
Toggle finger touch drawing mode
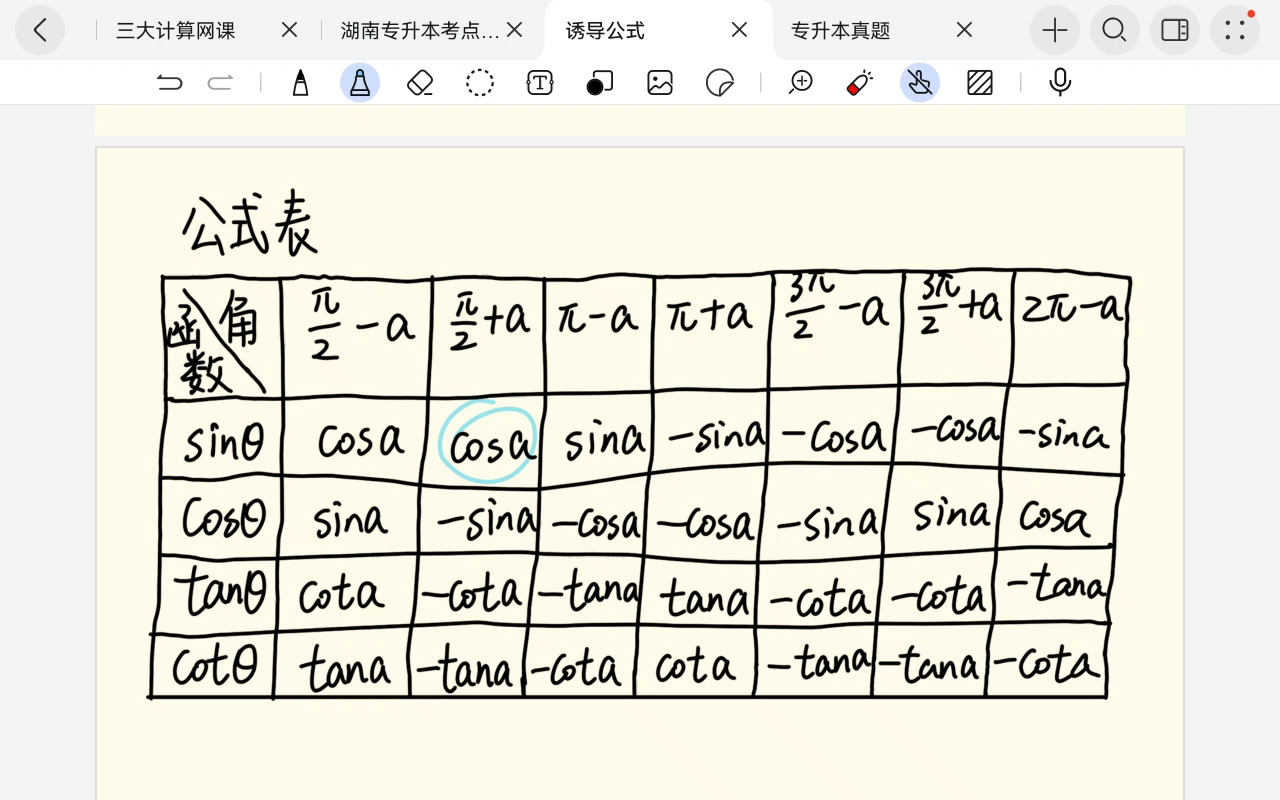click(920, 82)
